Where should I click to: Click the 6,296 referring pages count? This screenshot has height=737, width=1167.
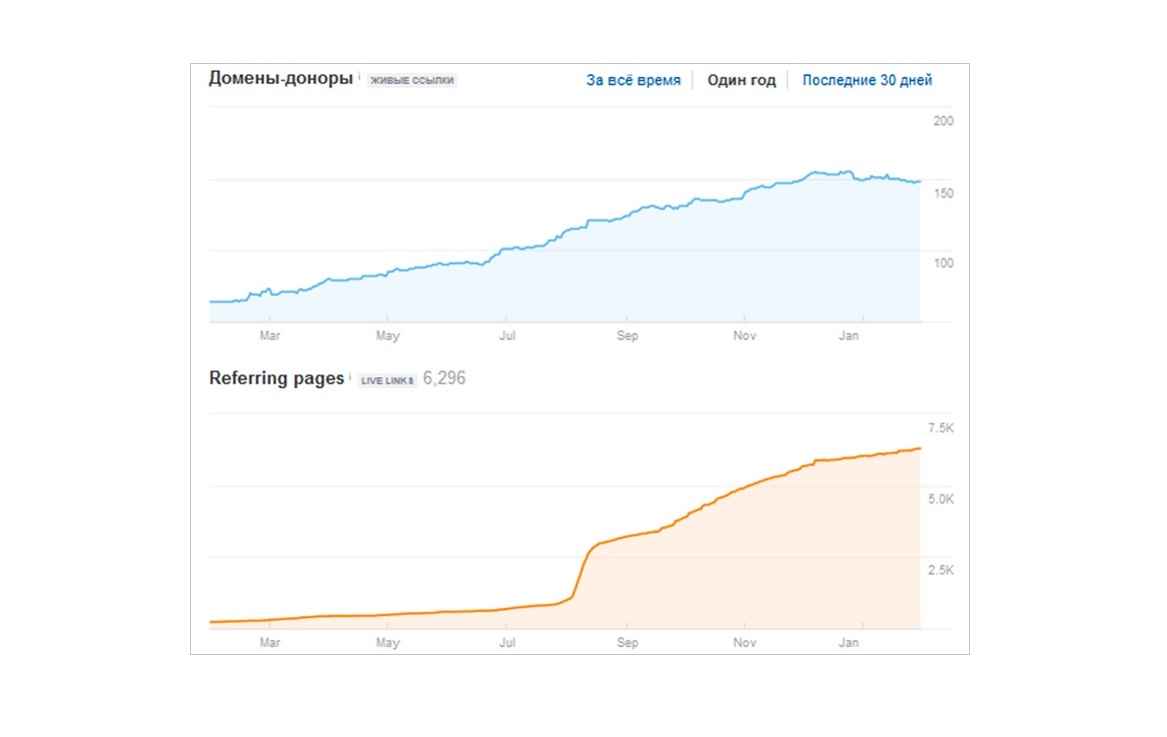[x=444, y=378]
